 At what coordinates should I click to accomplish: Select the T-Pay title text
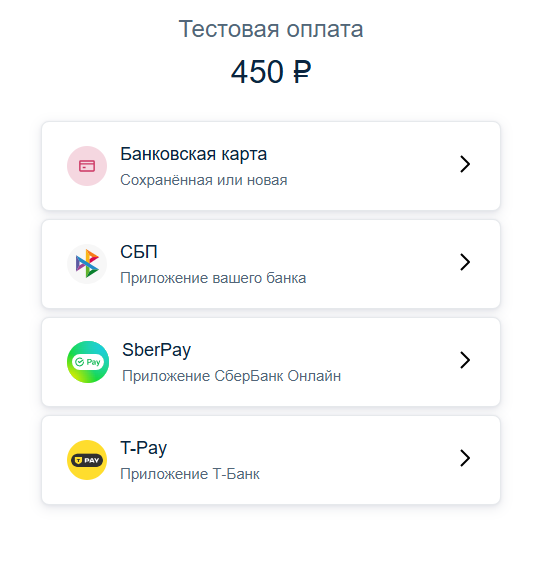(144, 448)
